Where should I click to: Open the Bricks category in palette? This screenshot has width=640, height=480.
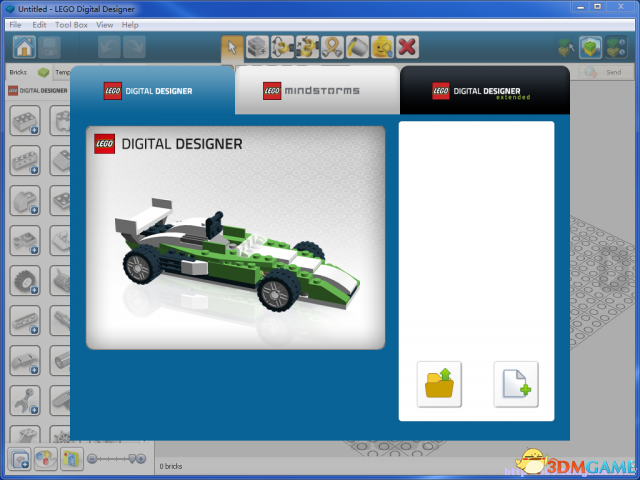pos(25,121)
